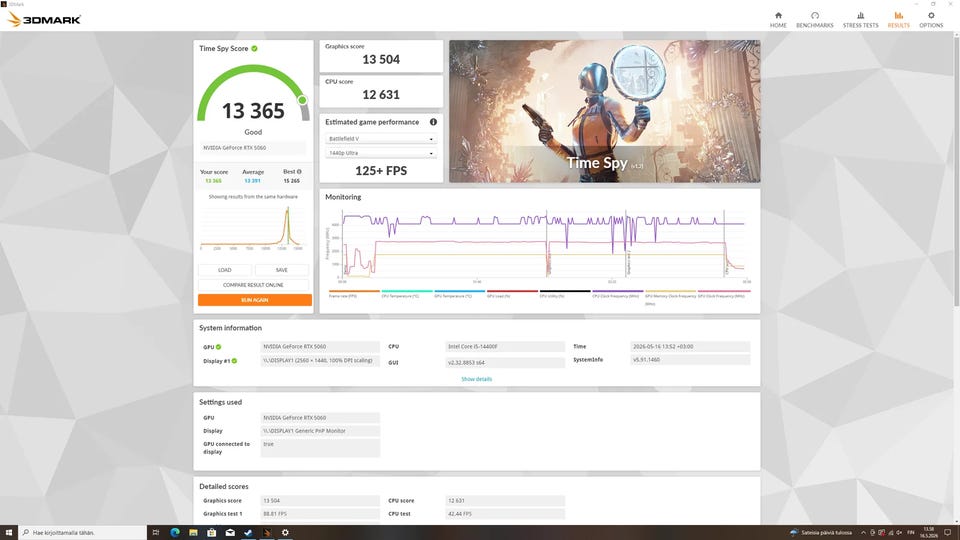Viewport: 960px width, 540px height.
Task: Click the volume icon in the system tray
Action: coord(899,533)
